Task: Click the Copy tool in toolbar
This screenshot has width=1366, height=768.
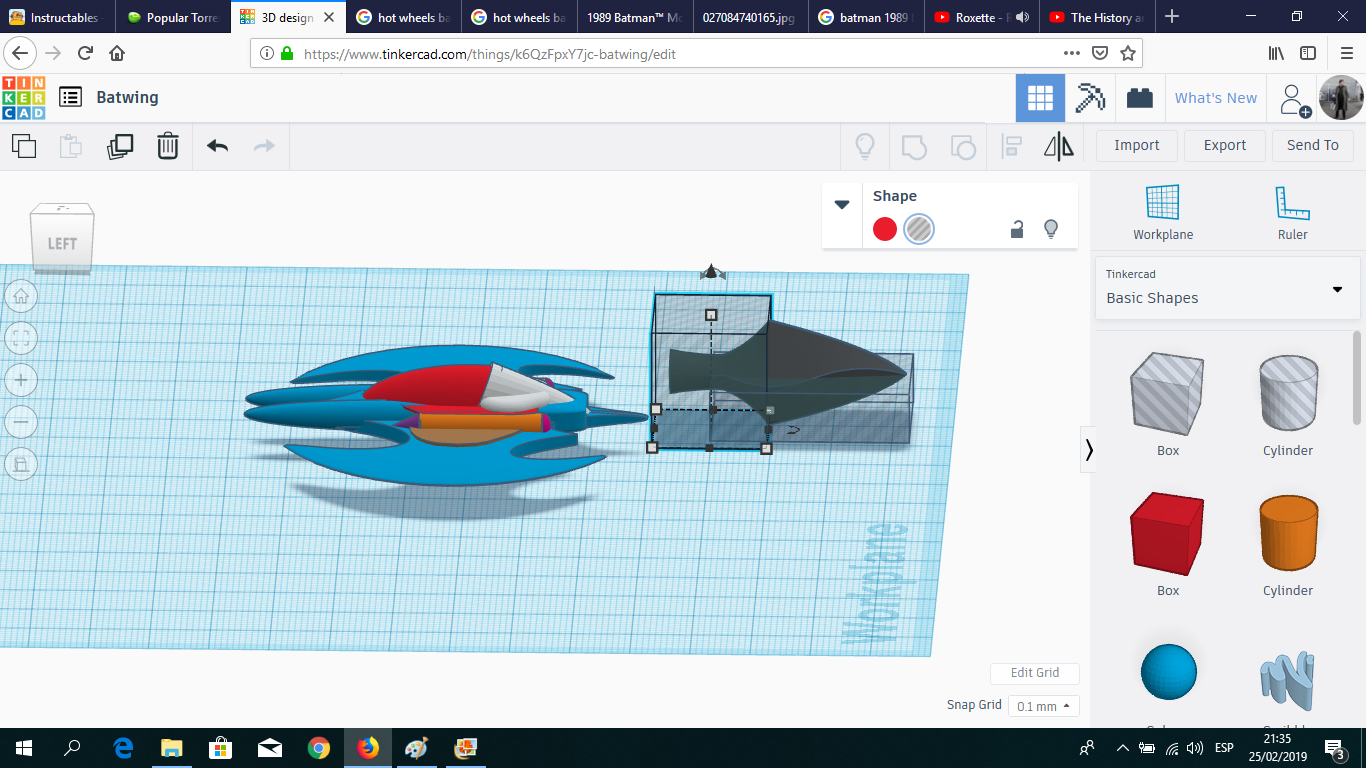Action: point(24,146)
